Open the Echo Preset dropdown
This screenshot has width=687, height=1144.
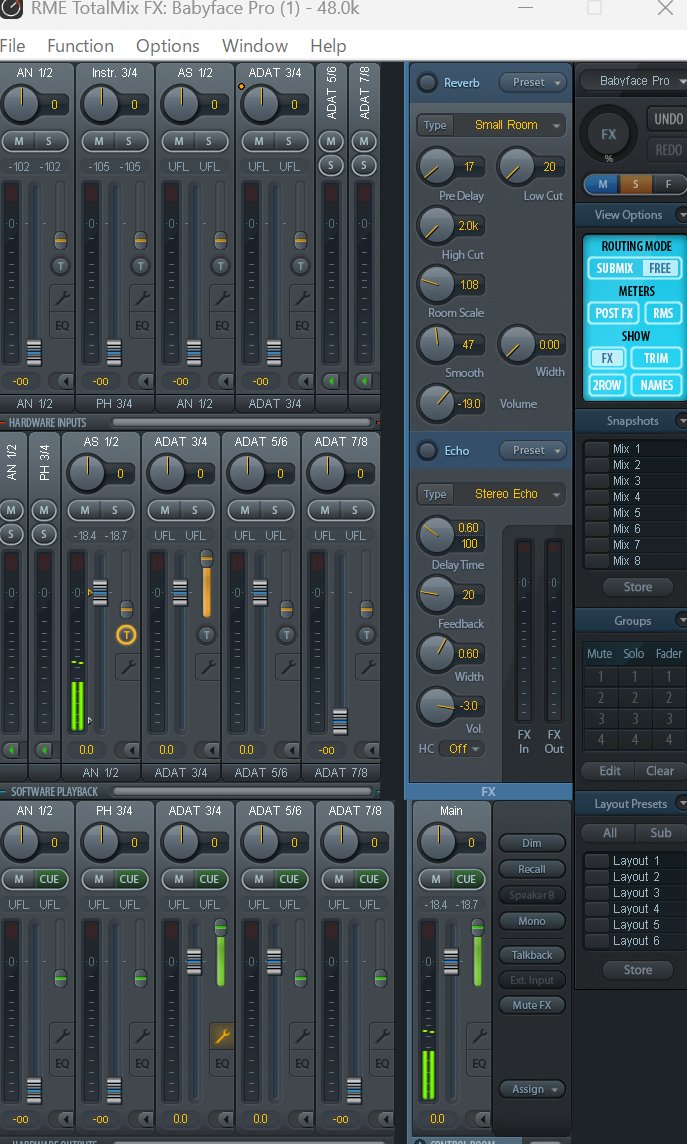(x=534, y=450)
